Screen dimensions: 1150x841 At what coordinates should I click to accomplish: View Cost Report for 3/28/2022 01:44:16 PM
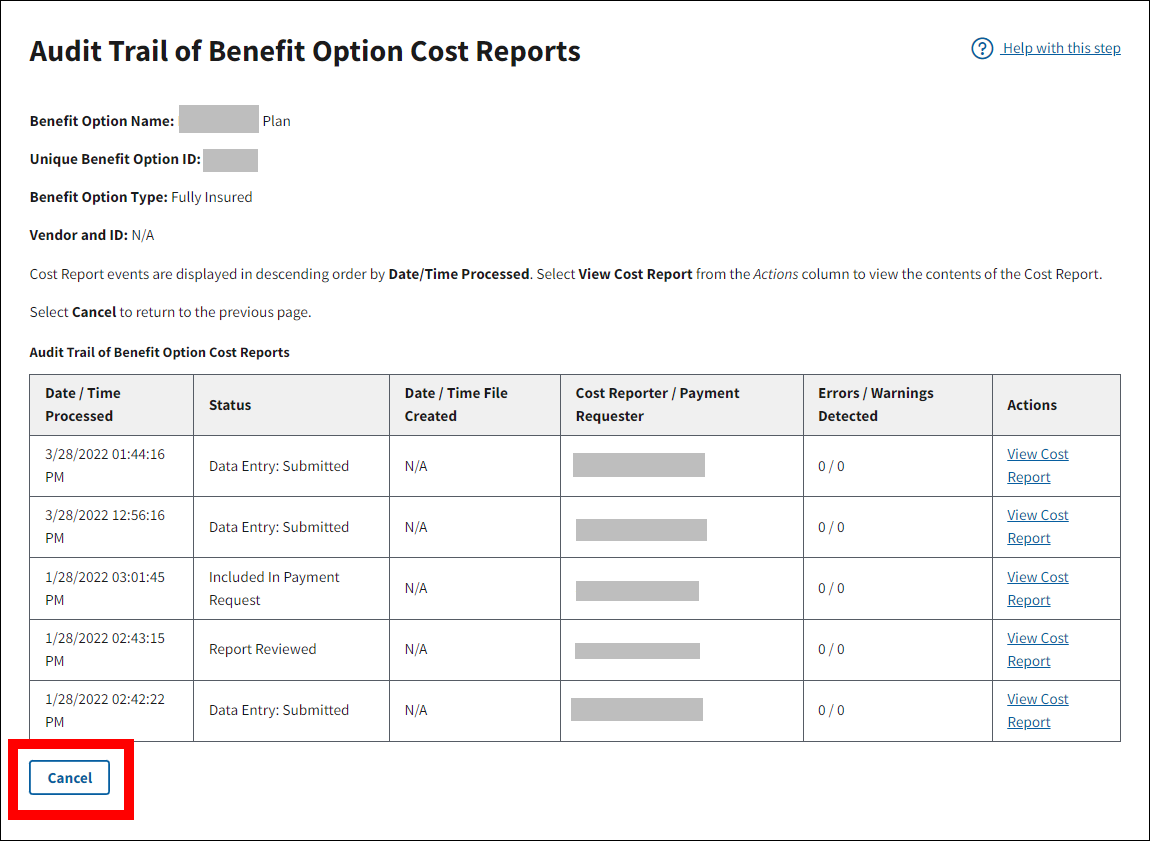pos(1037,465)
